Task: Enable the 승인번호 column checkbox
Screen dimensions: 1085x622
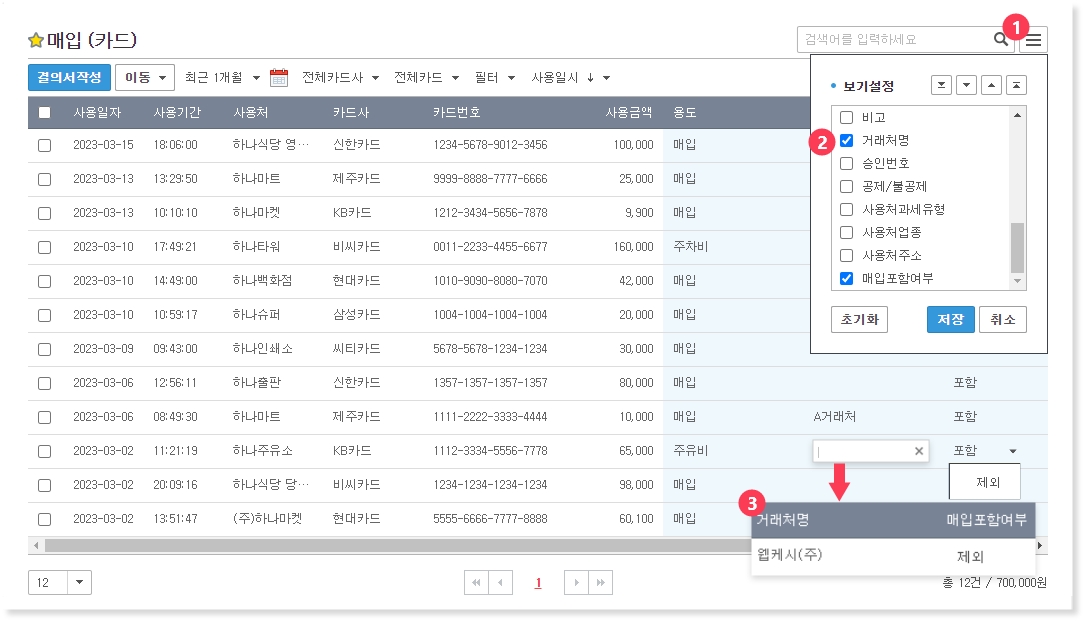Action: tap(846, 163)
